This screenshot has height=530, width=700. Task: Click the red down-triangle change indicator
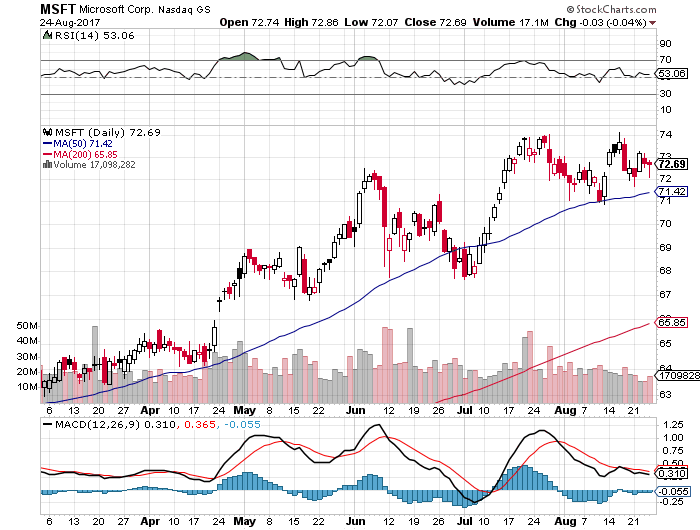pos(653,23)
